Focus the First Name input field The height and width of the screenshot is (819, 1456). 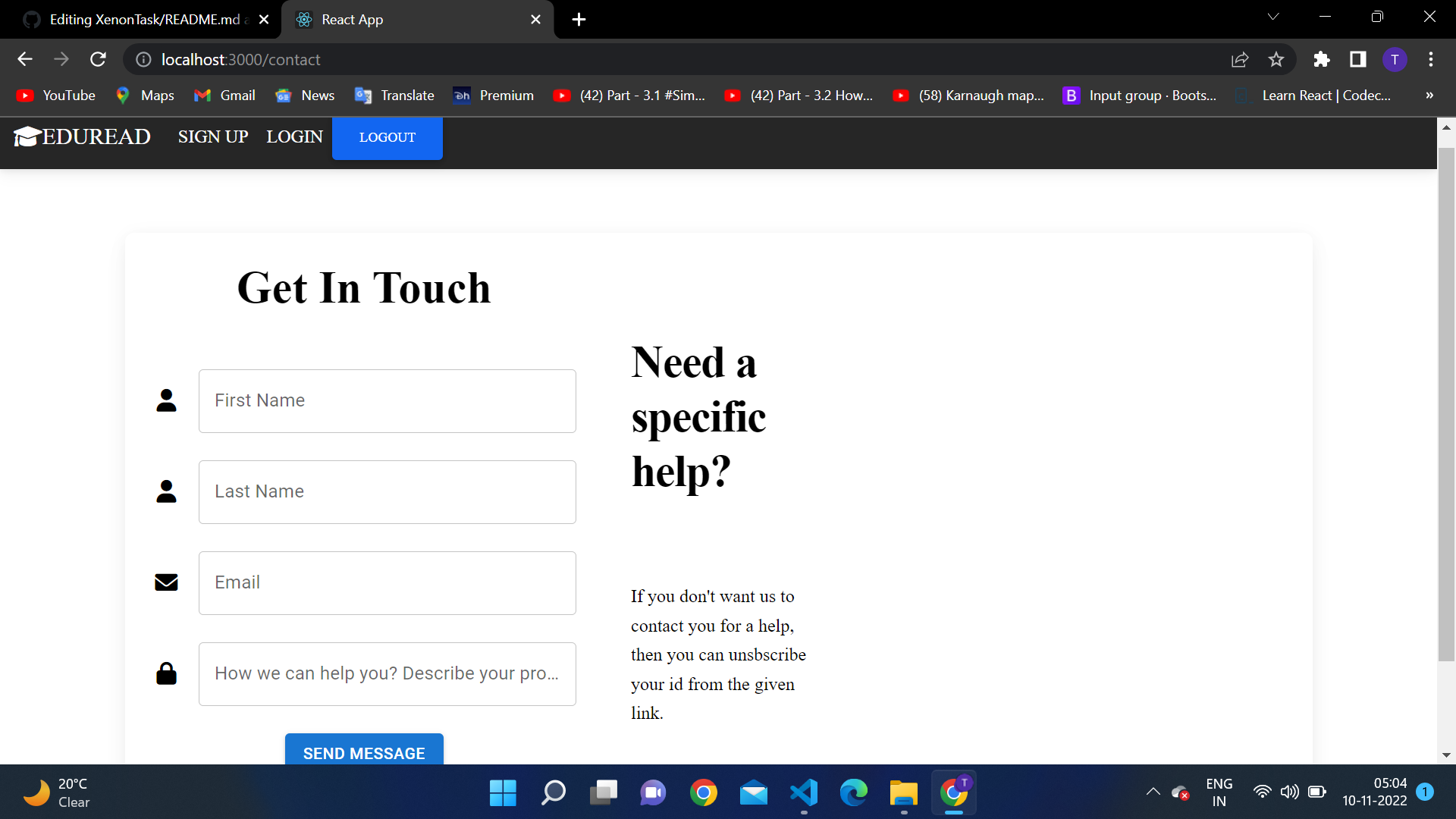click(x=387, y=401)
